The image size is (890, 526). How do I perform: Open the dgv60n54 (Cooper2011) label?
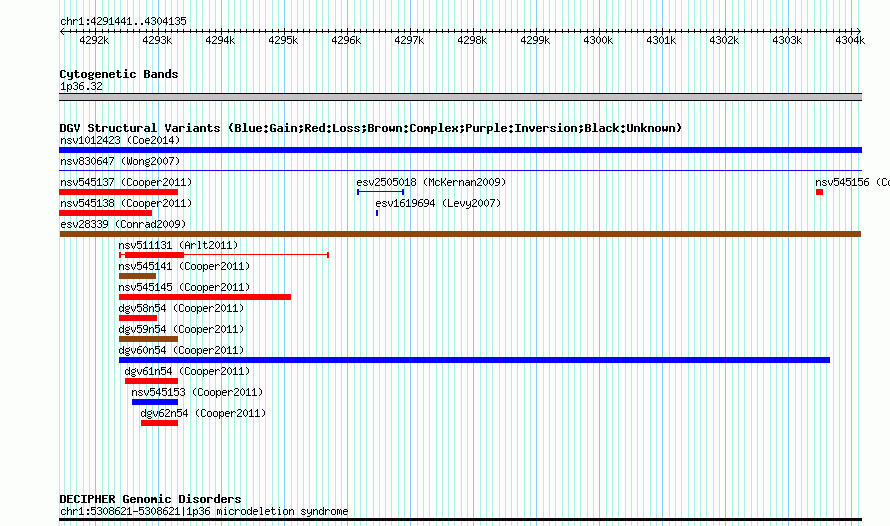[x=181, y=350]
